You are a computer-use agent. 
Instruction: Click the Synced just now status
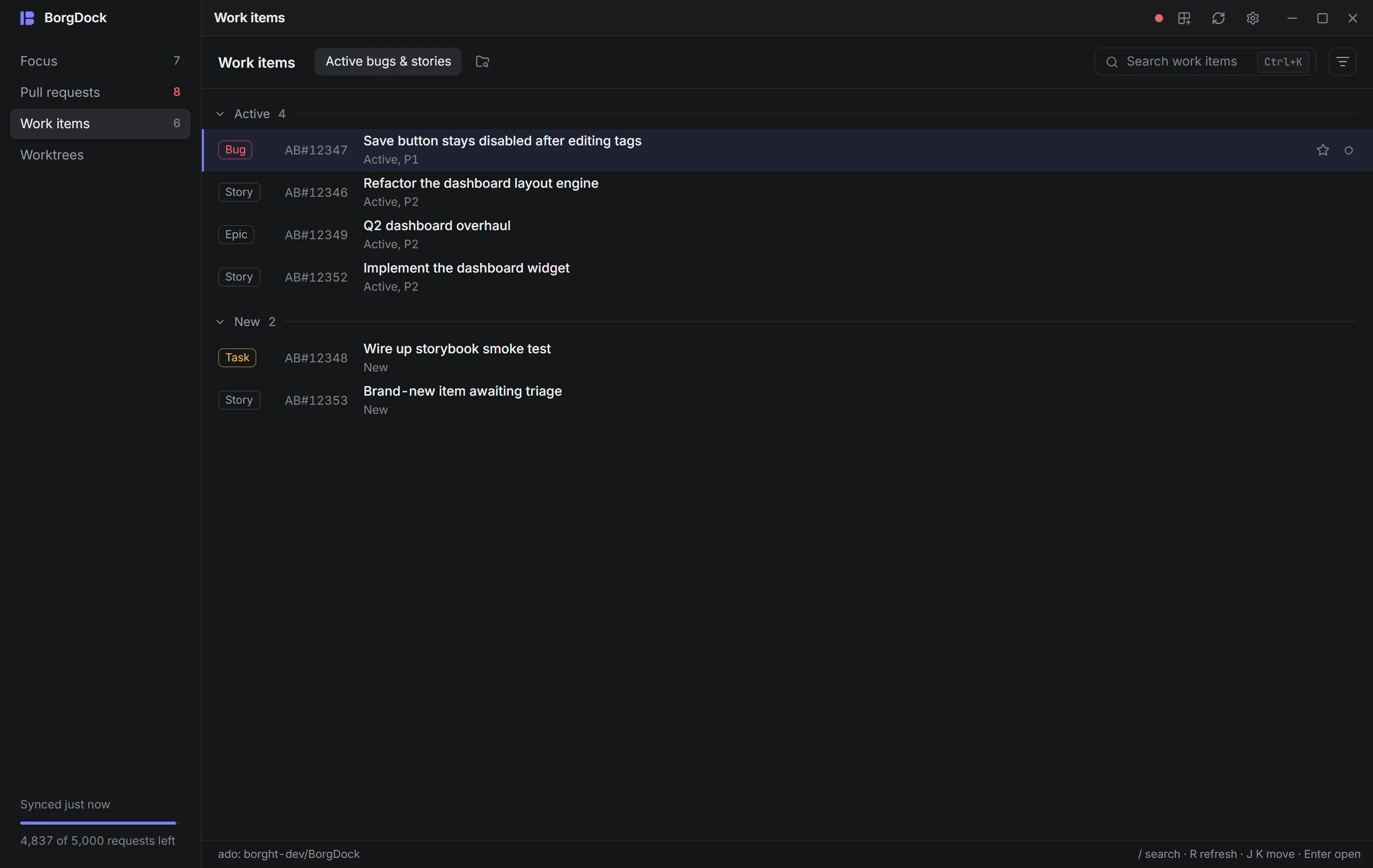pos(65,804)
